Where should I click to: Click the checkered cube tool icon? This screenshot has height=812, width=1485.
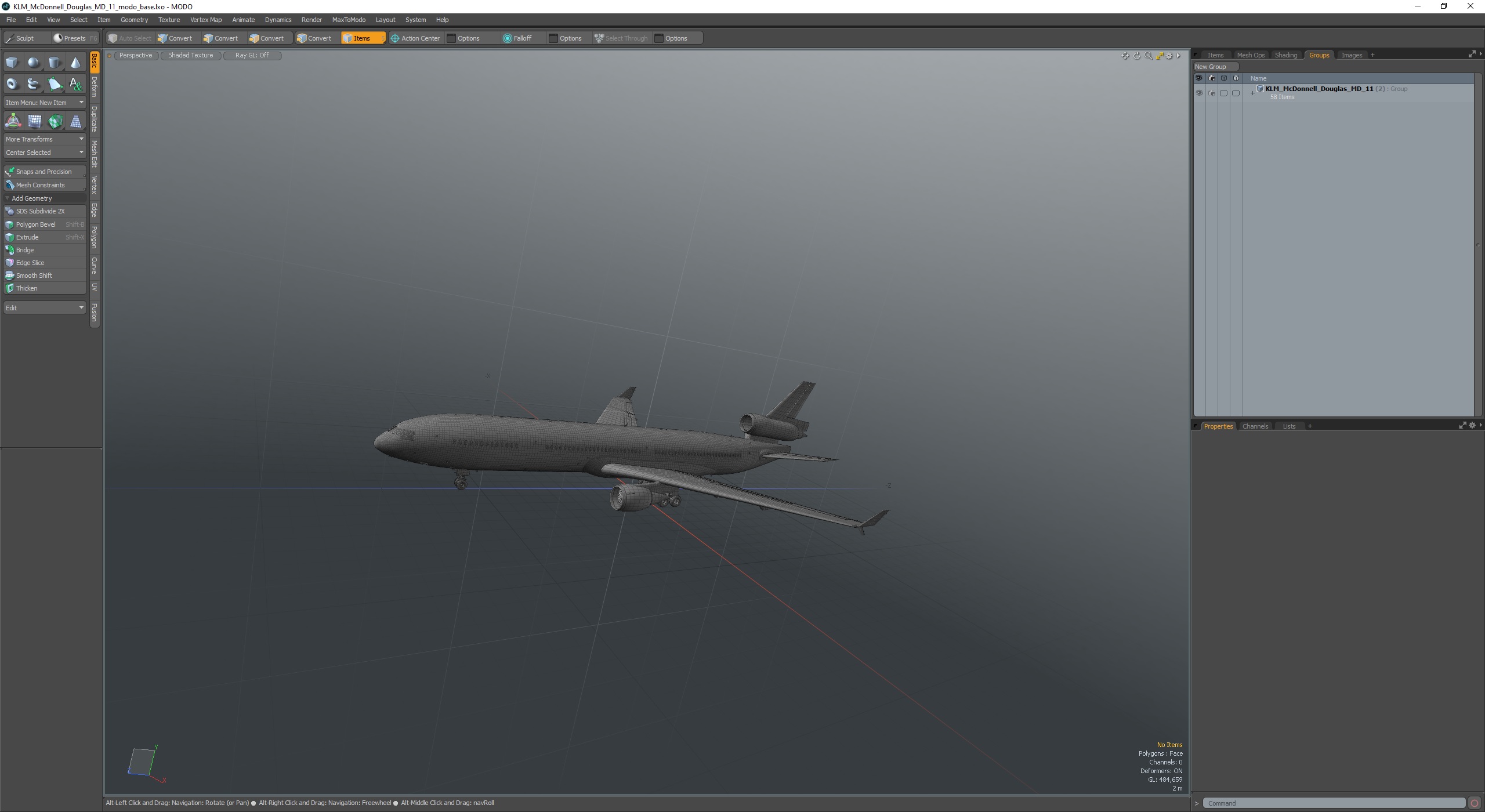pyautogui.click(x=55, y=121)
